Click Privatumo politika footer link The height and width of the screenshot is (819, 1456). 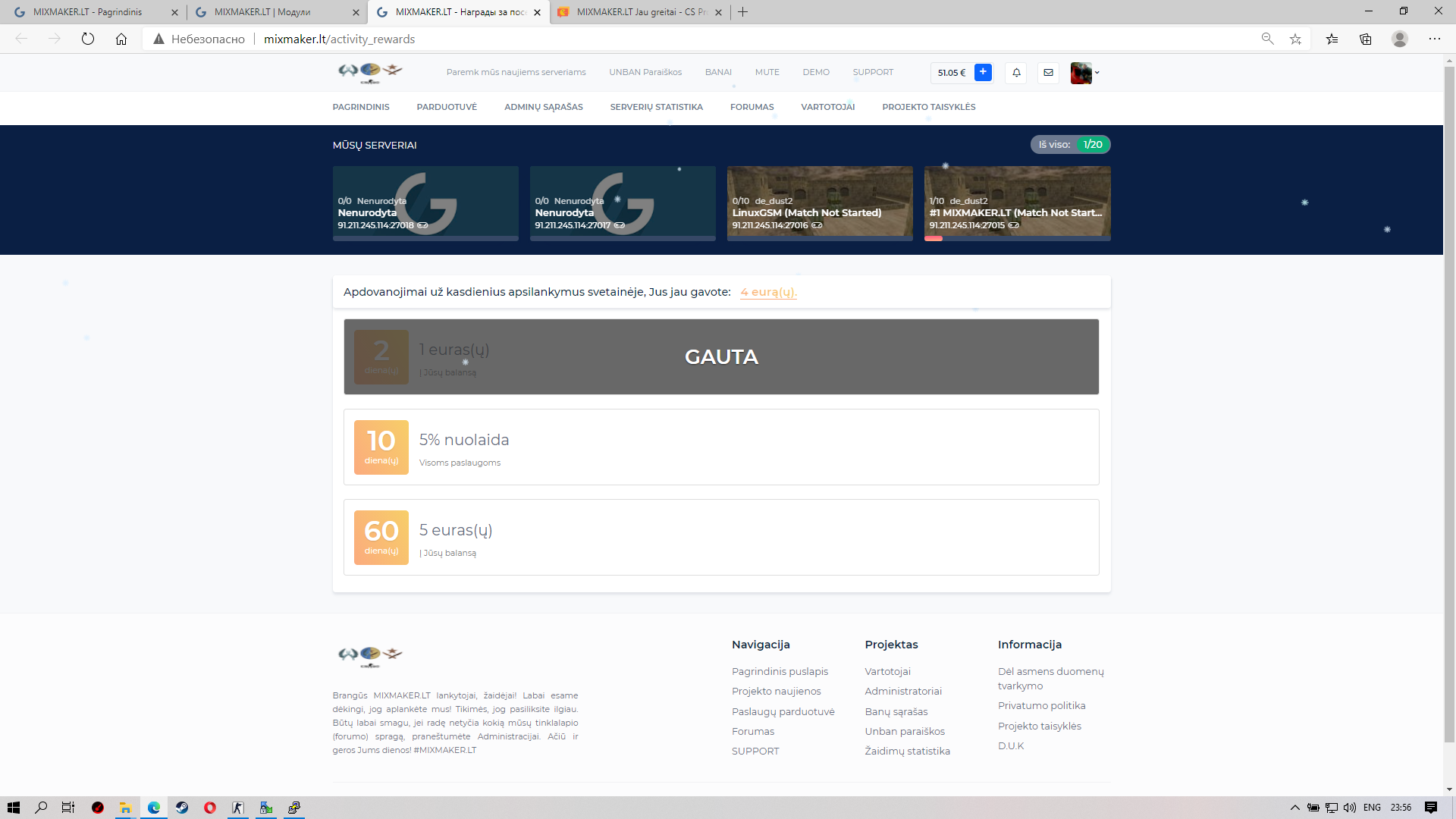[1041, 706]
